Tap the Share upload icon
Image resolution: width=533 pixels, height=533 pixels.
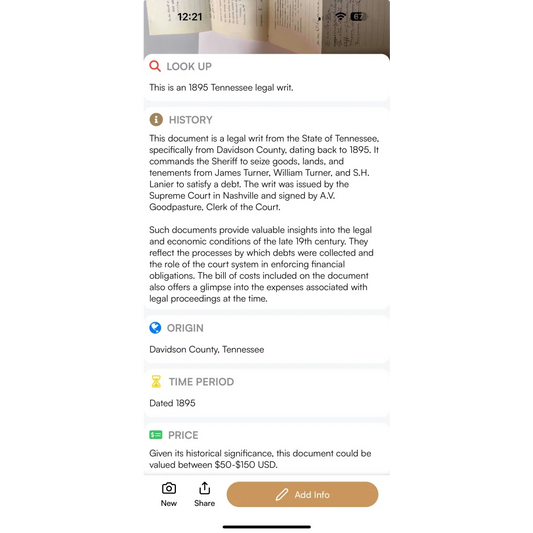pyautogui.click(x=205, y=488)
